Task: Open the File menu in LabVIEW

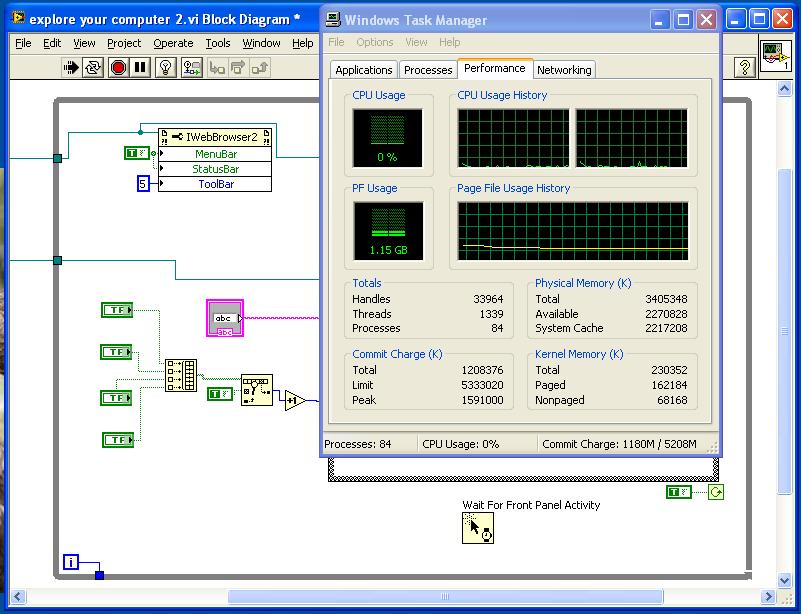Action: 23,43
